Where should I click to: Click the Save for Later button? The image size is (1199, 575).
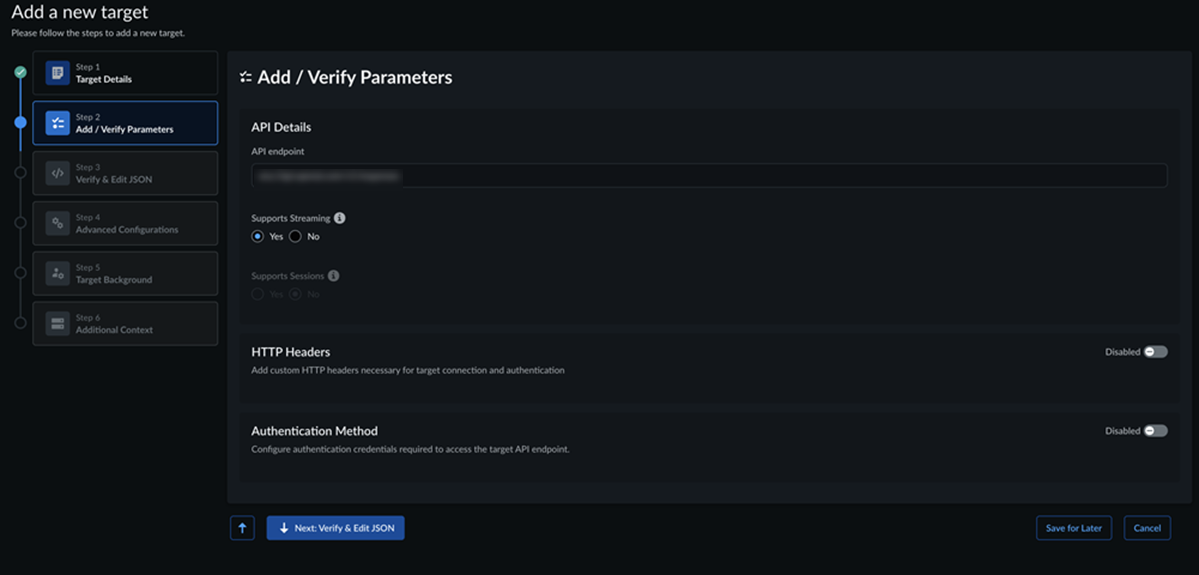(x=1074, y=528)
